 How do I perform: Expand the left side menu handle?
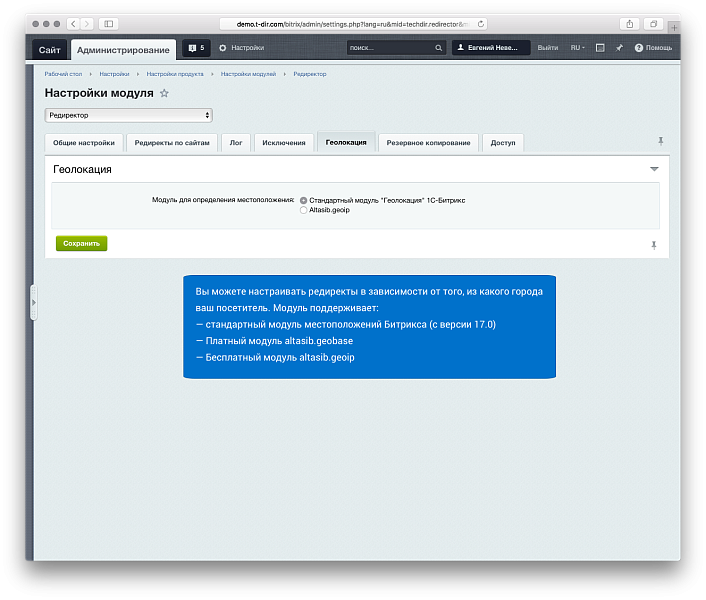(x=33, y=302)
